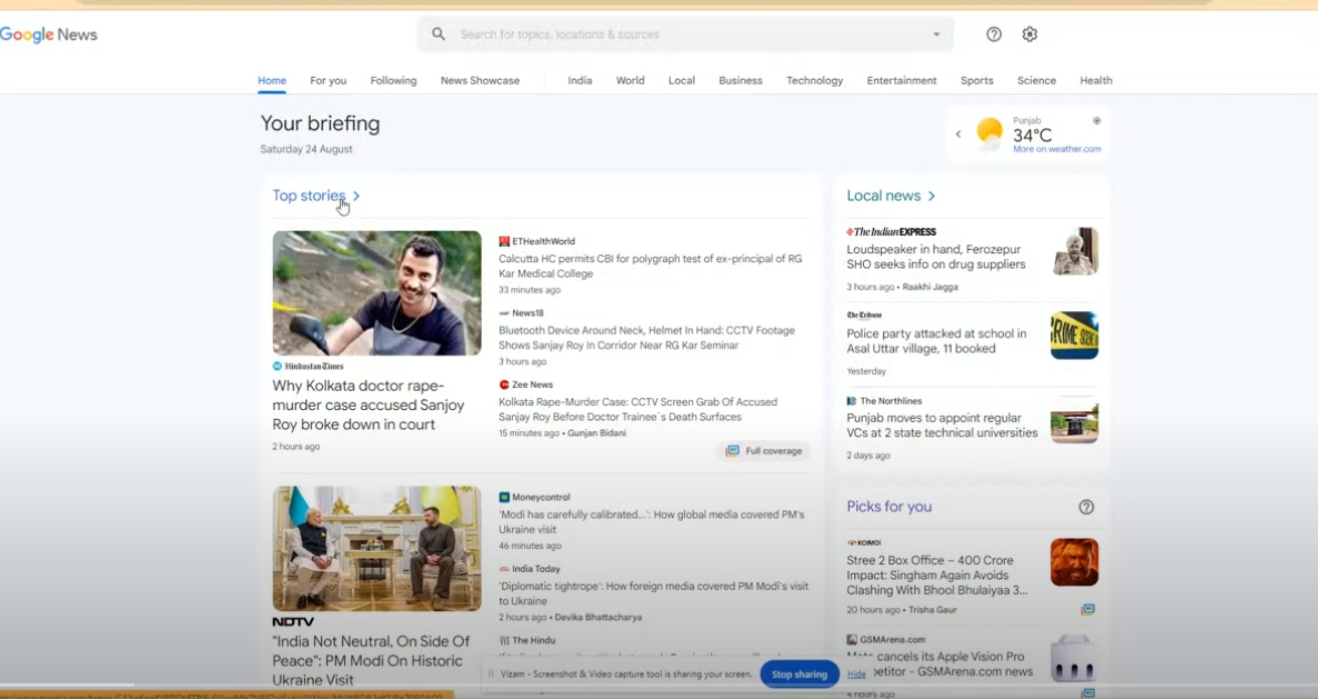Open 'Calcutta HC permits CBI for polygraph' story
Screen dimensions: 1318x699
[x=650, y=266]
